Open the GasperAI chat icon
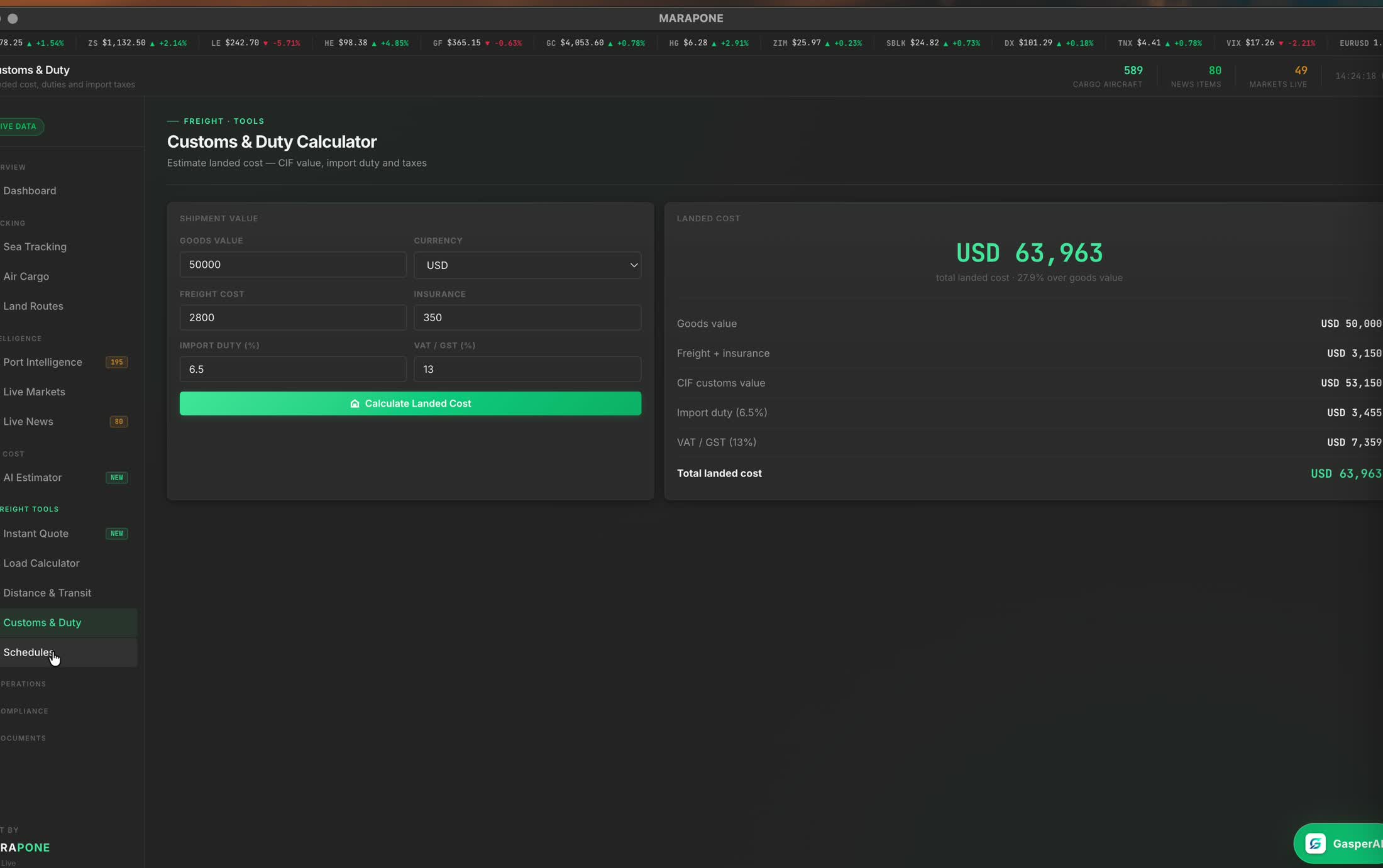 1315,843
